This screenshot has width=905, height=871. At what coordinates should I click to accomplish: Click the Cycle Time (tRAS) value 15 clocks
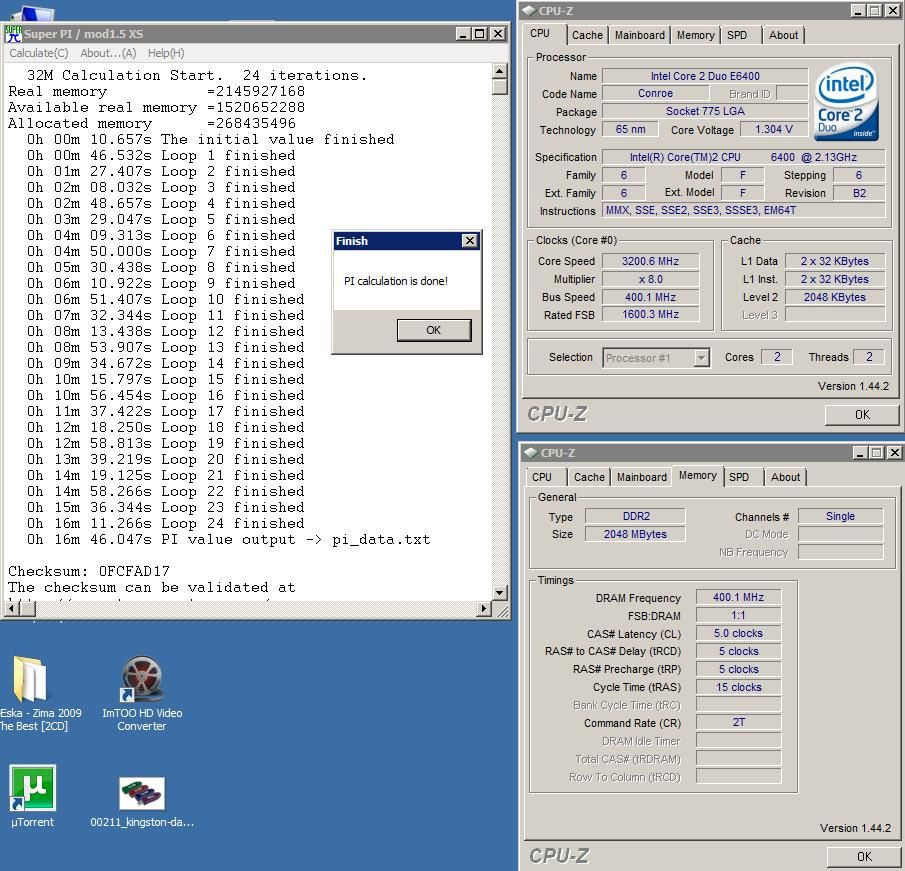[738, 687]
